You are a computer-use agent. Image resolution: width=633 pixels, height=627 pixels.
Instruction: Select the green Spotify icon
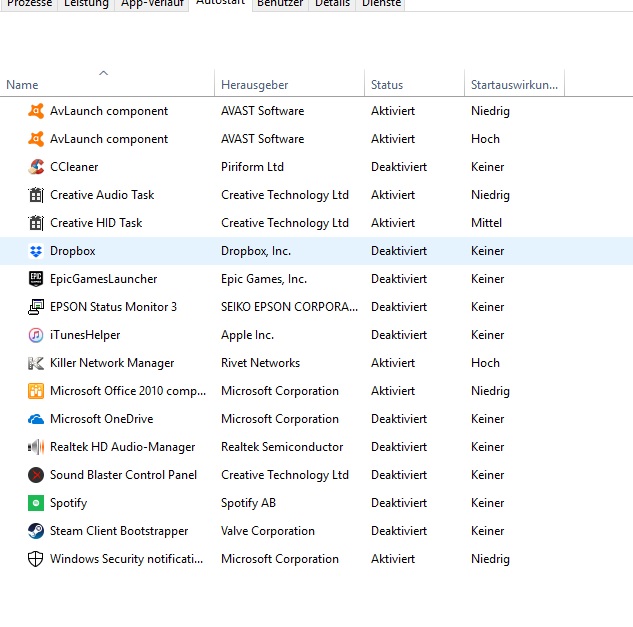tap(36, 503)
